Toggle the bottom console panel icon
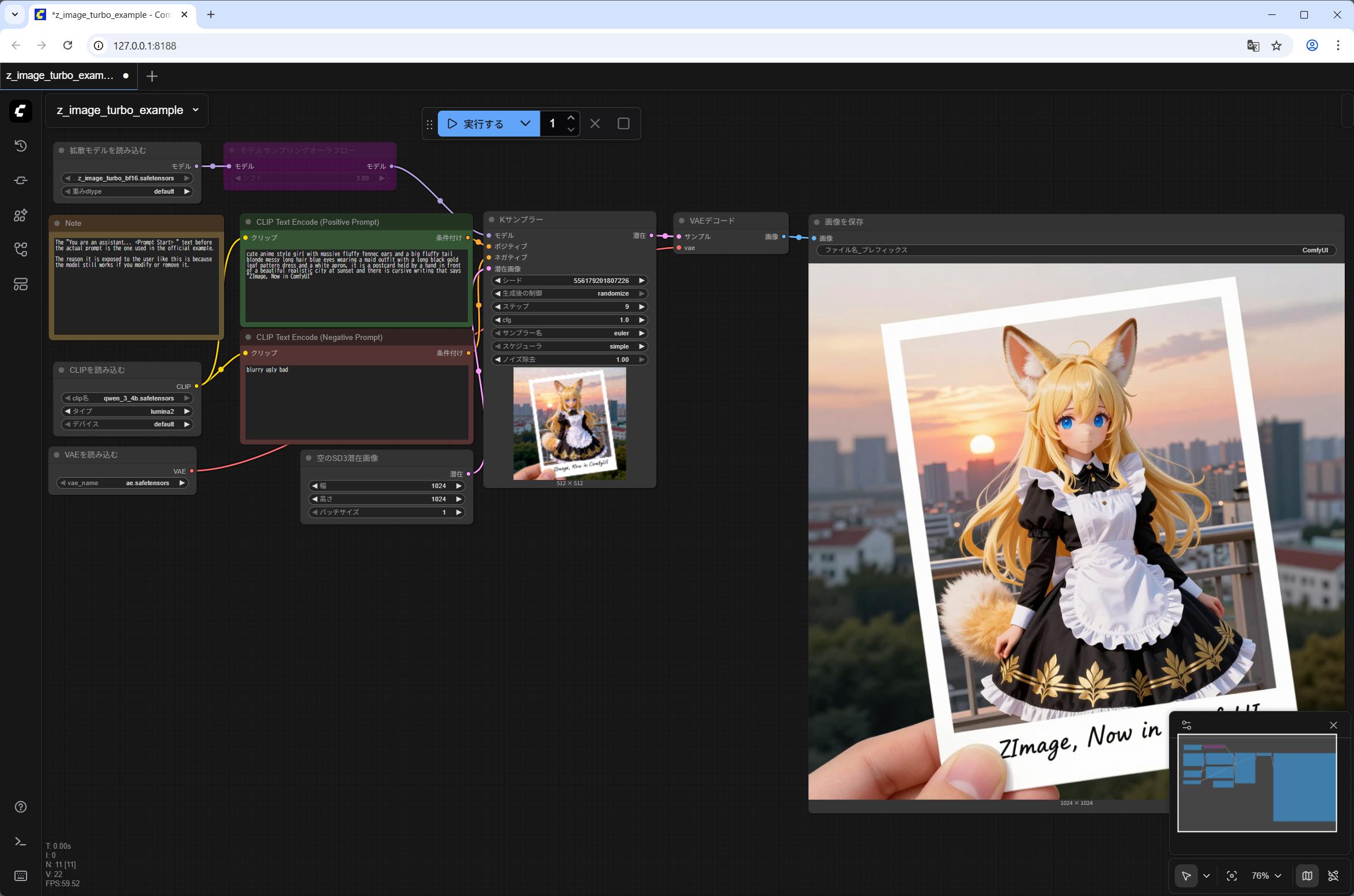The image size is (1354, 896). (21, 842)
